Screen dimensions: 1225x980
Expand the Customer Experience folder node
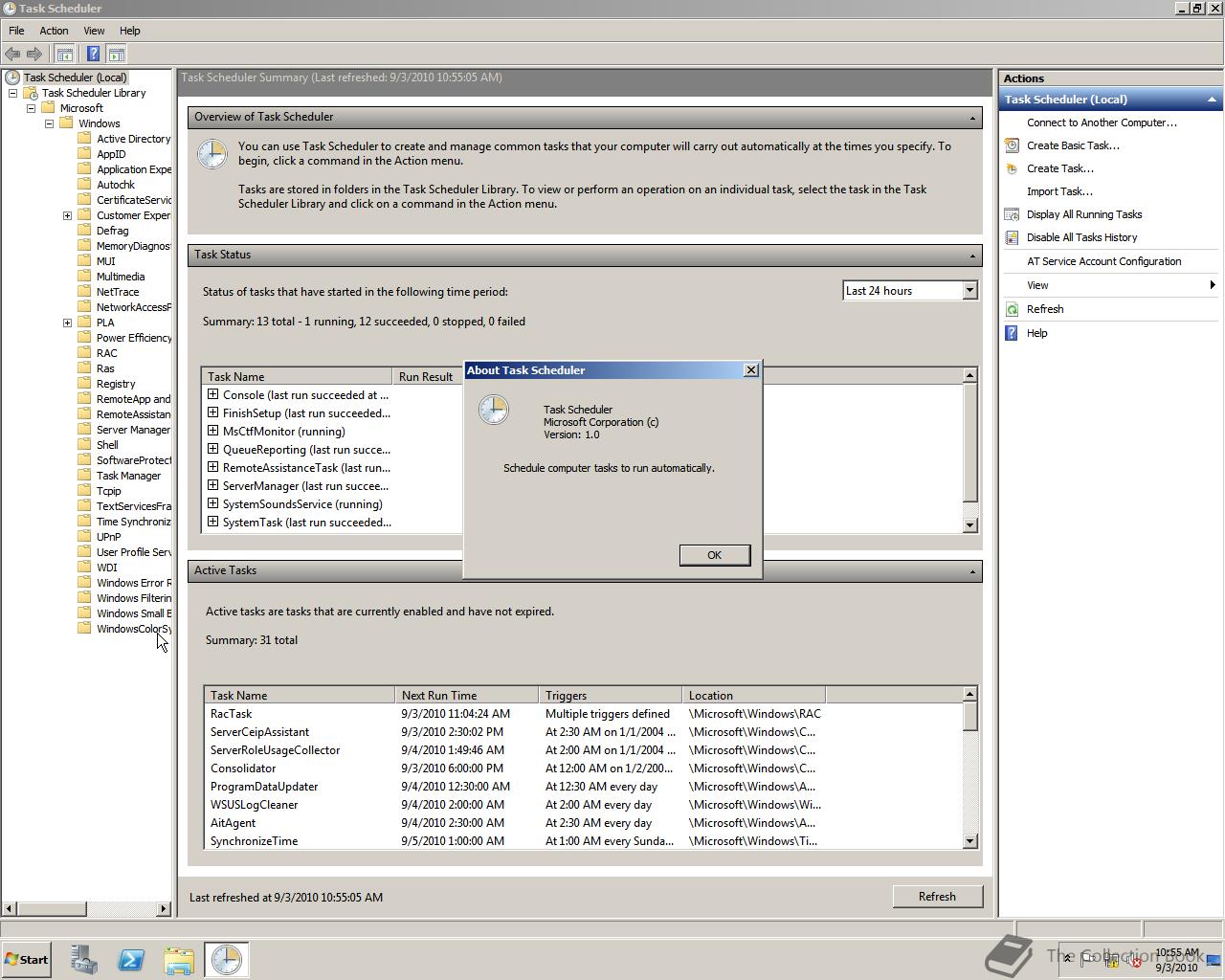pos(67,215)
